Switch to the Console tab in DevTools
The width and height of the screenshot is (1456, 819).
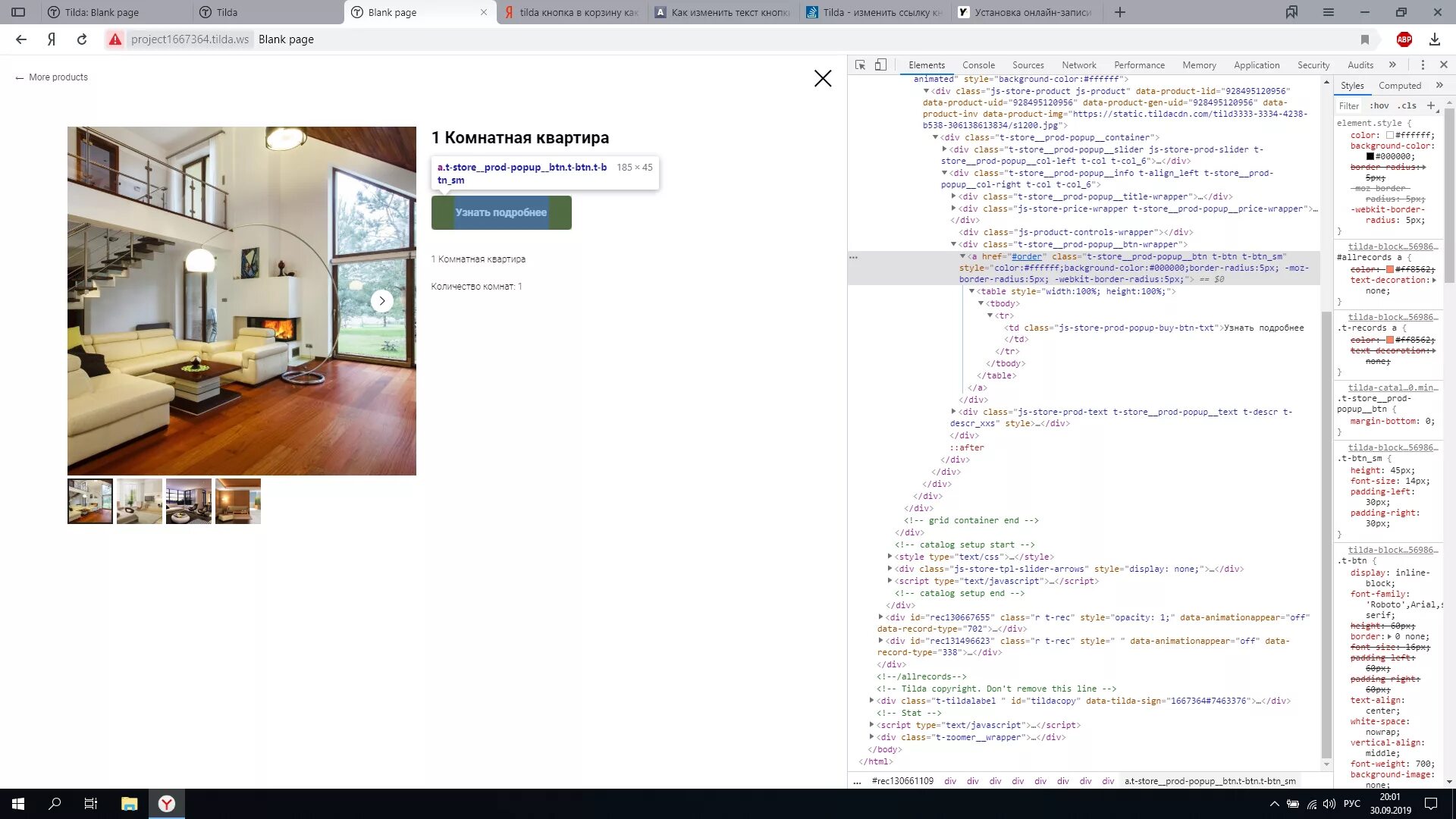pos(978,65)
